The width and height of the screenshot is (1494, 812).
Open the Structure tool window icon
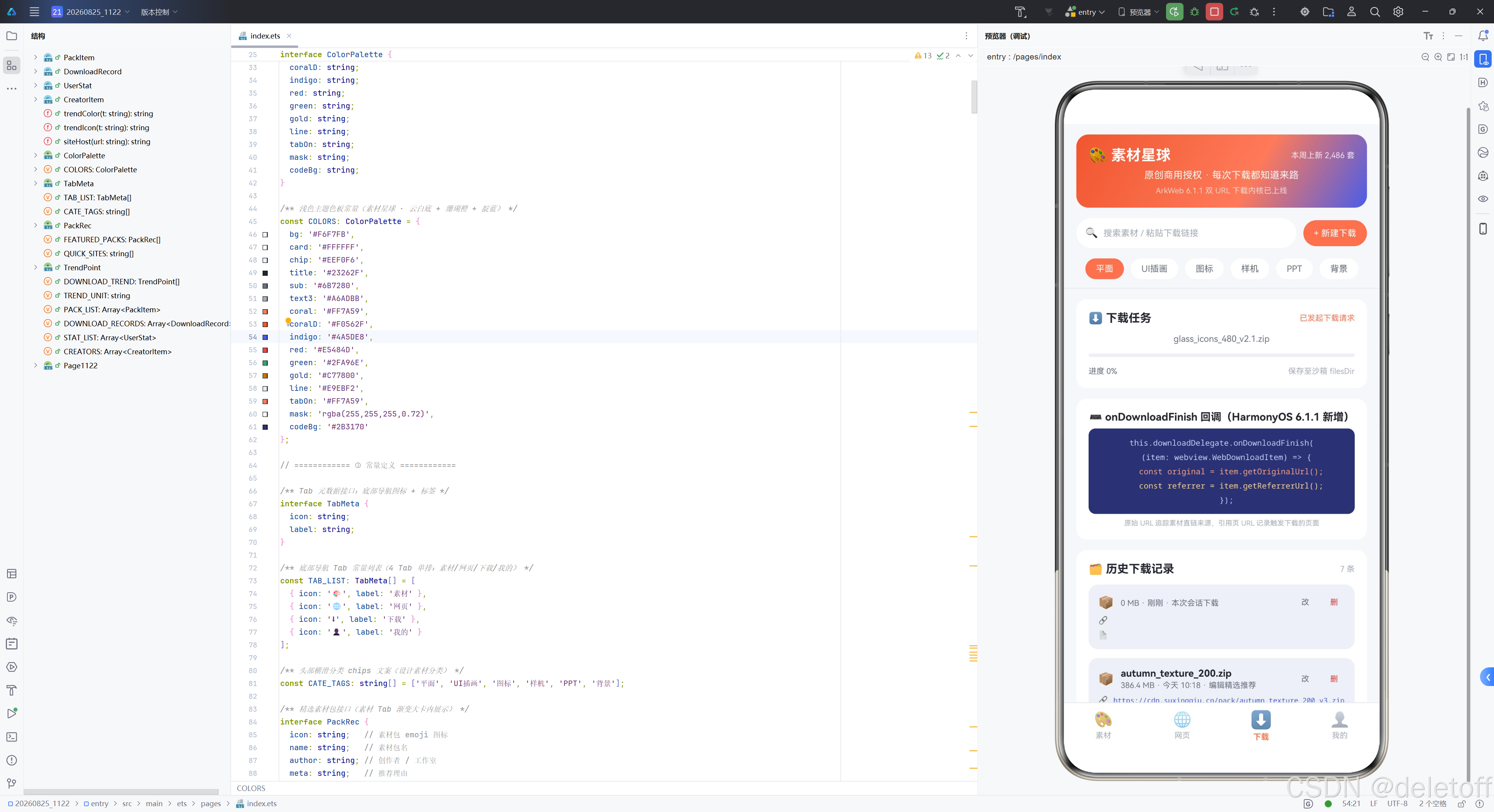point(12,65)
